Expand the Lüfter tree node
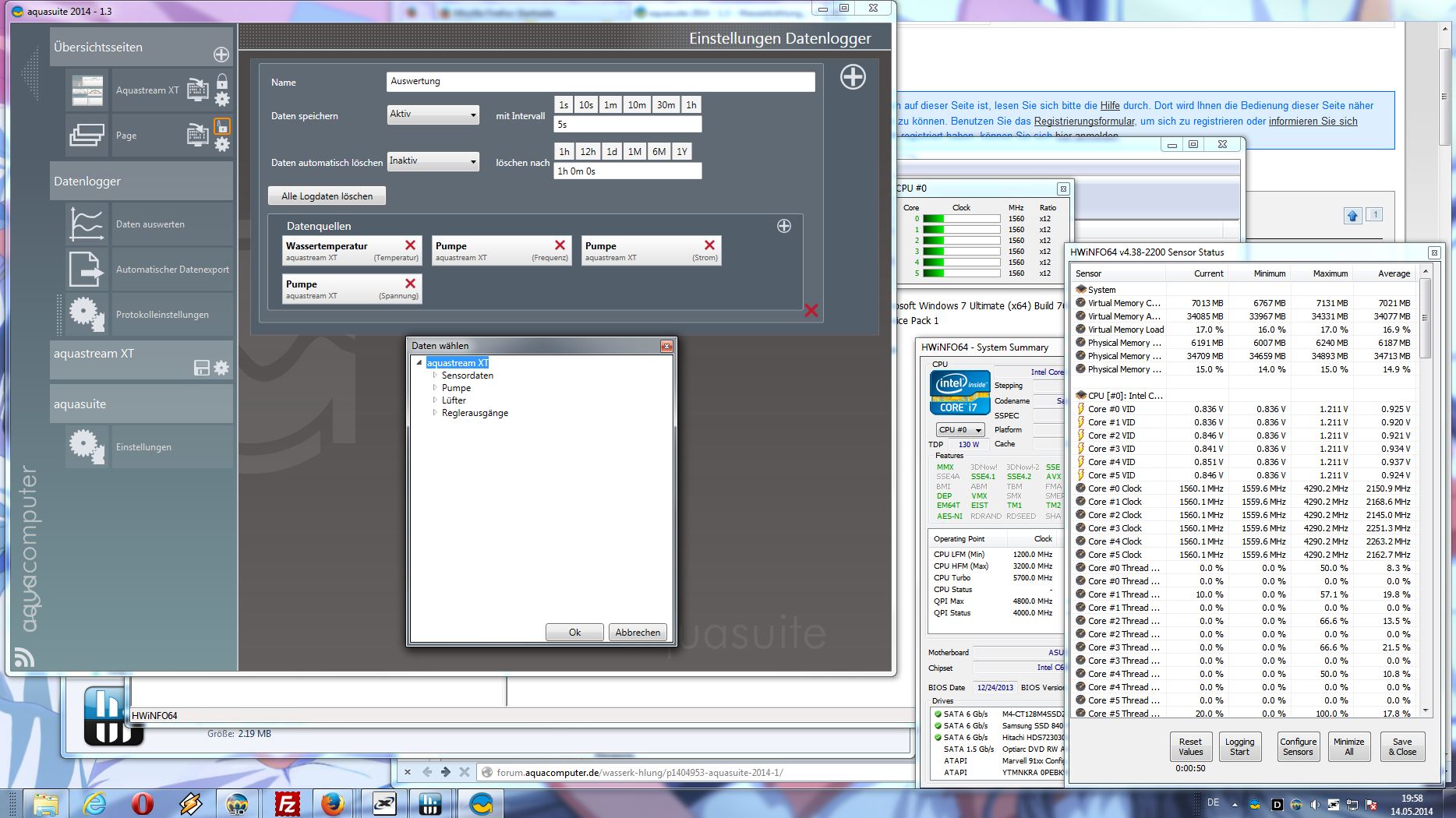This screenshot has height=818, width=1456. tap(435, 400)
